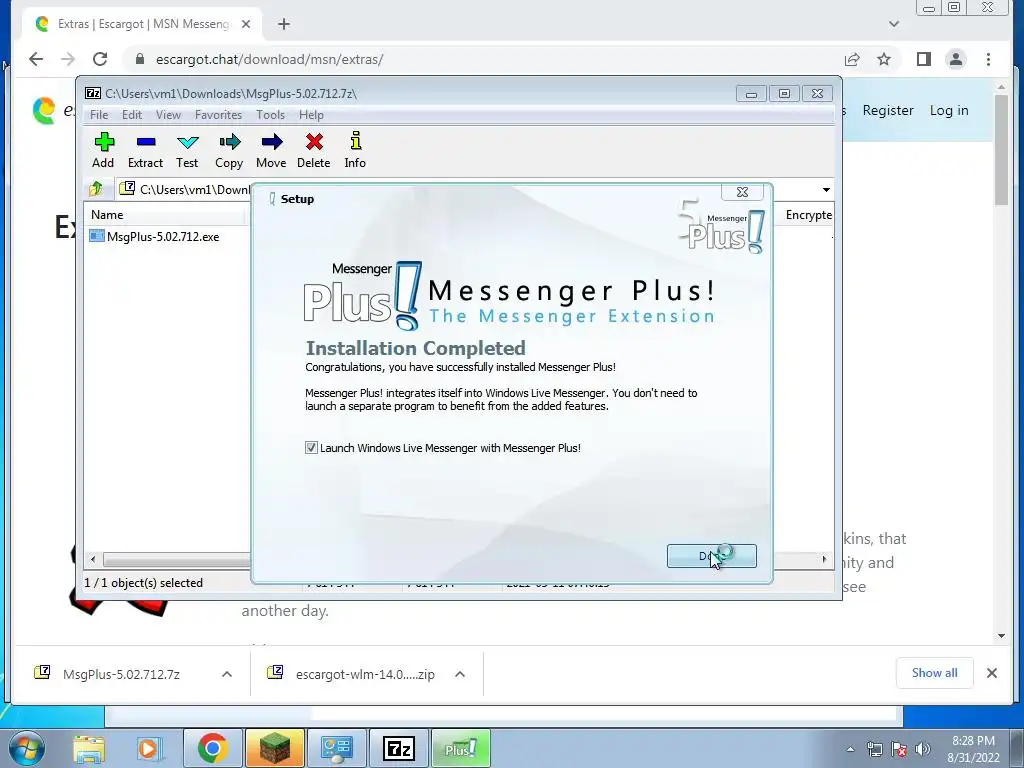Click the 7-Zip horizontal scrollbar right arrow
The image size is (1024, 768).
pyautogui.click(x=824, y=559)
